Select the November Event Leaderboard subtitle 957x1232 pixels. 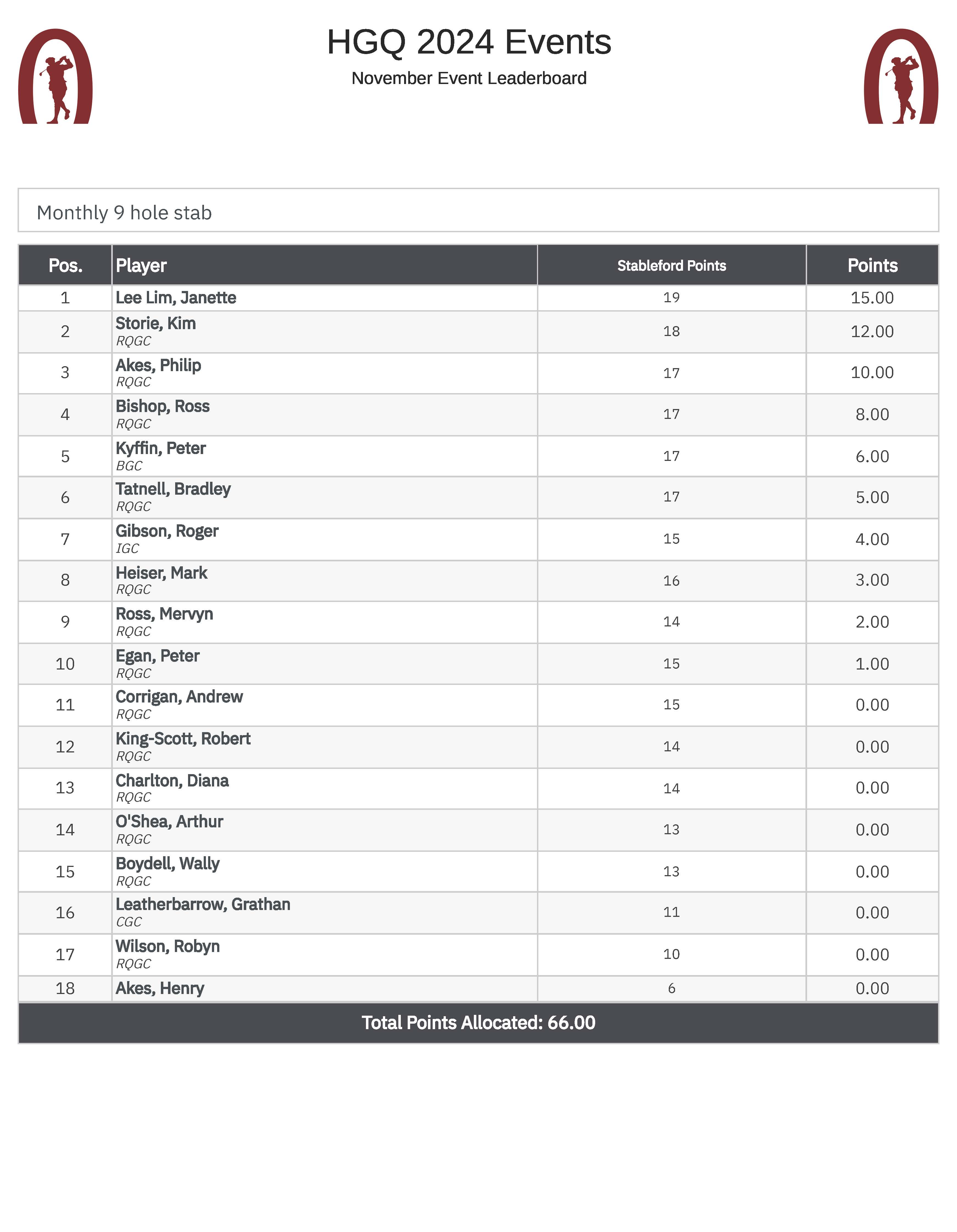(x=469, y=78)
